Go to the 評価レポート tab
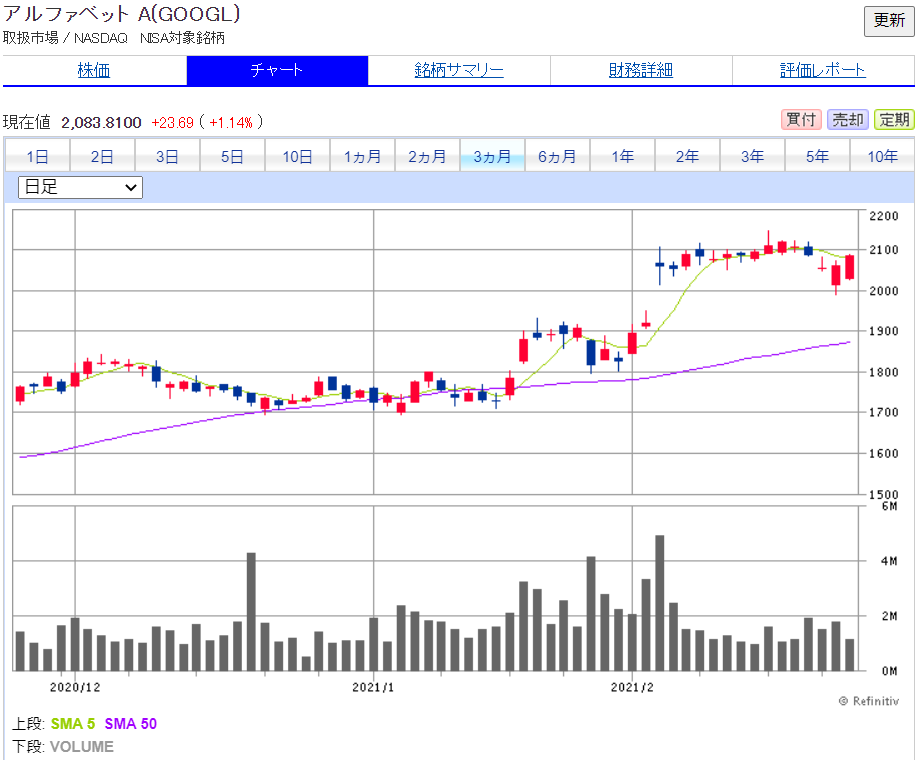 coord(823,70)
